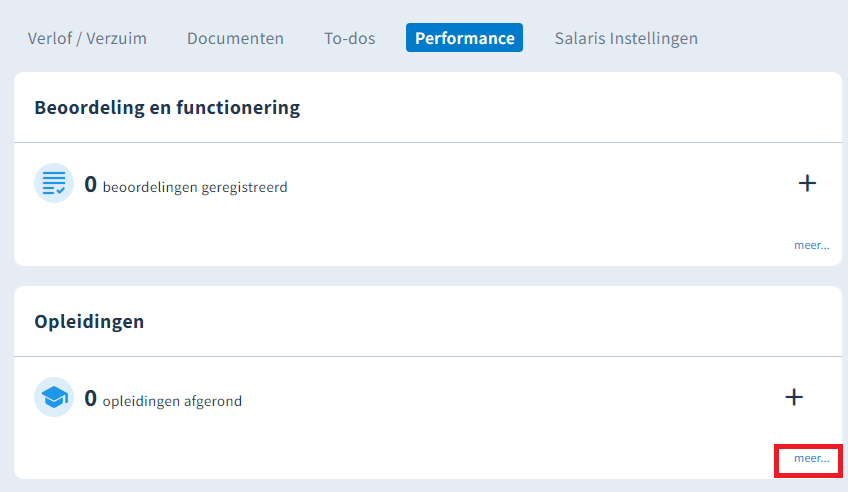Screen dimensions: 848x492
Task: Select the Performance tab
Action: [465, 38]
